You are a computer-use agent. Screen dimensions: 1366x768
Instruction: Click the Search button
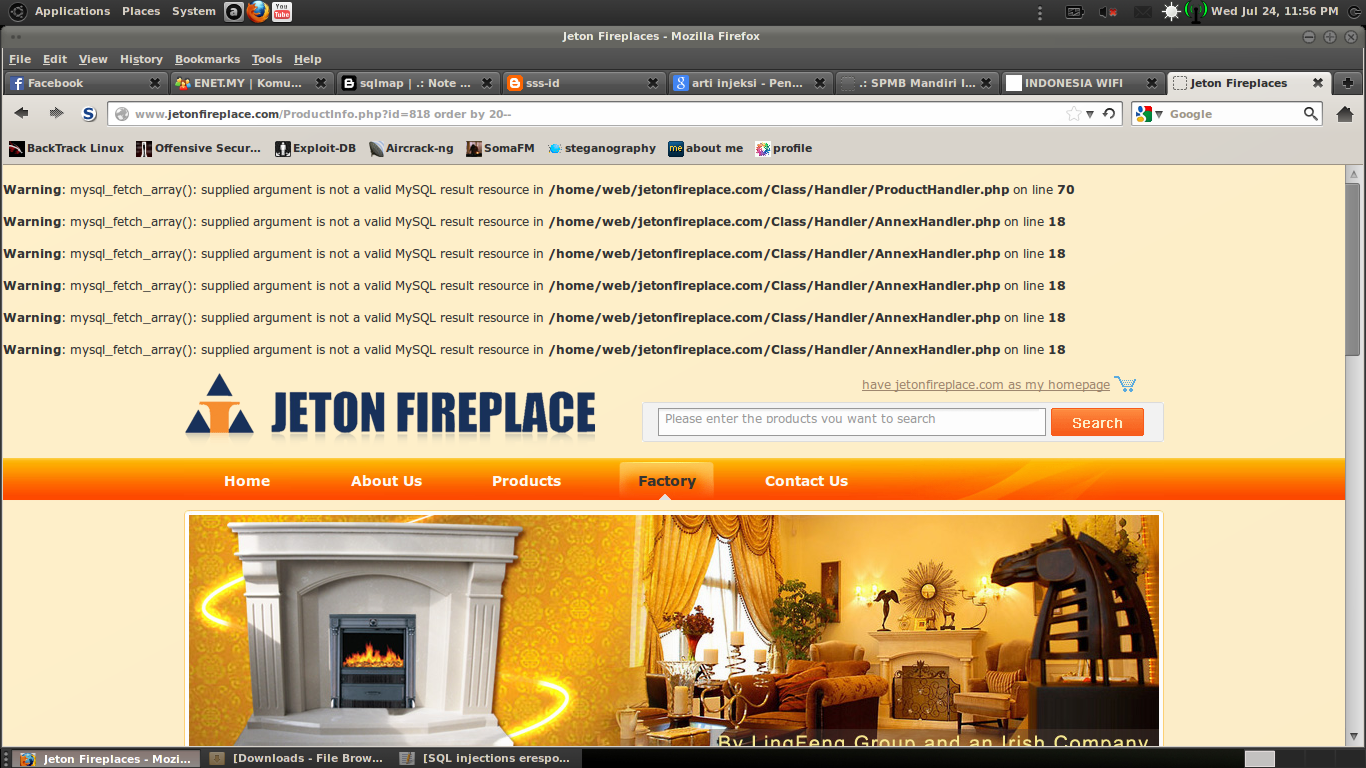pos(1097,421)
